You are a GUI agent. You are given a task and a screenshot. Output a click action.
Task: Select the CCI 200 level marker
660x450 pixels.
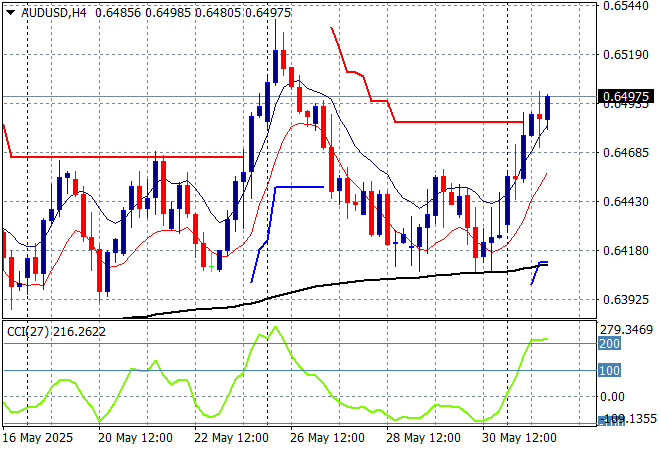click(610, 343)
